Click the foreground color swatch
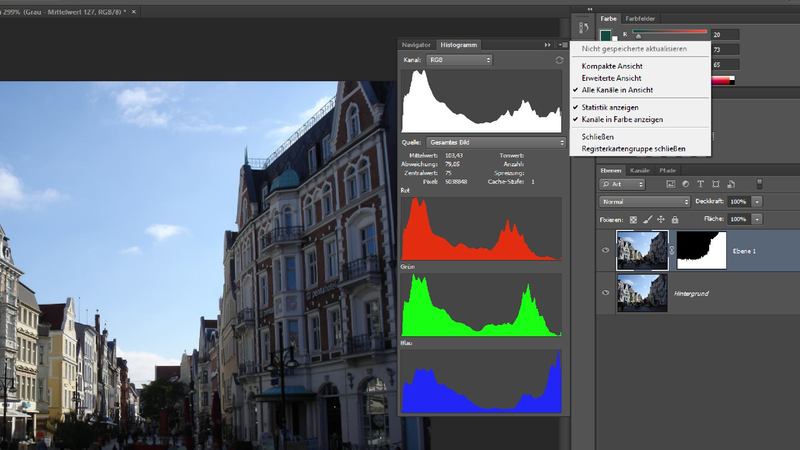800x450 pixels. [605, 36]
